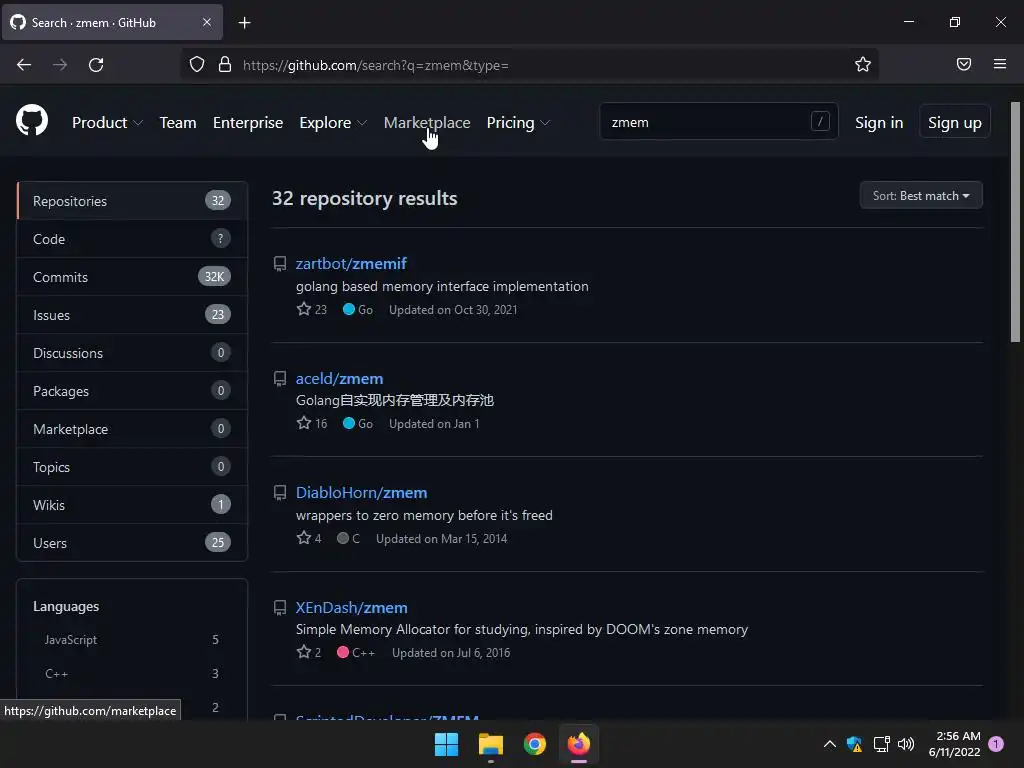Open the Sort: Best match dropdown
This screenshot has width=1024, height=768.
click(x=921, y=196)
